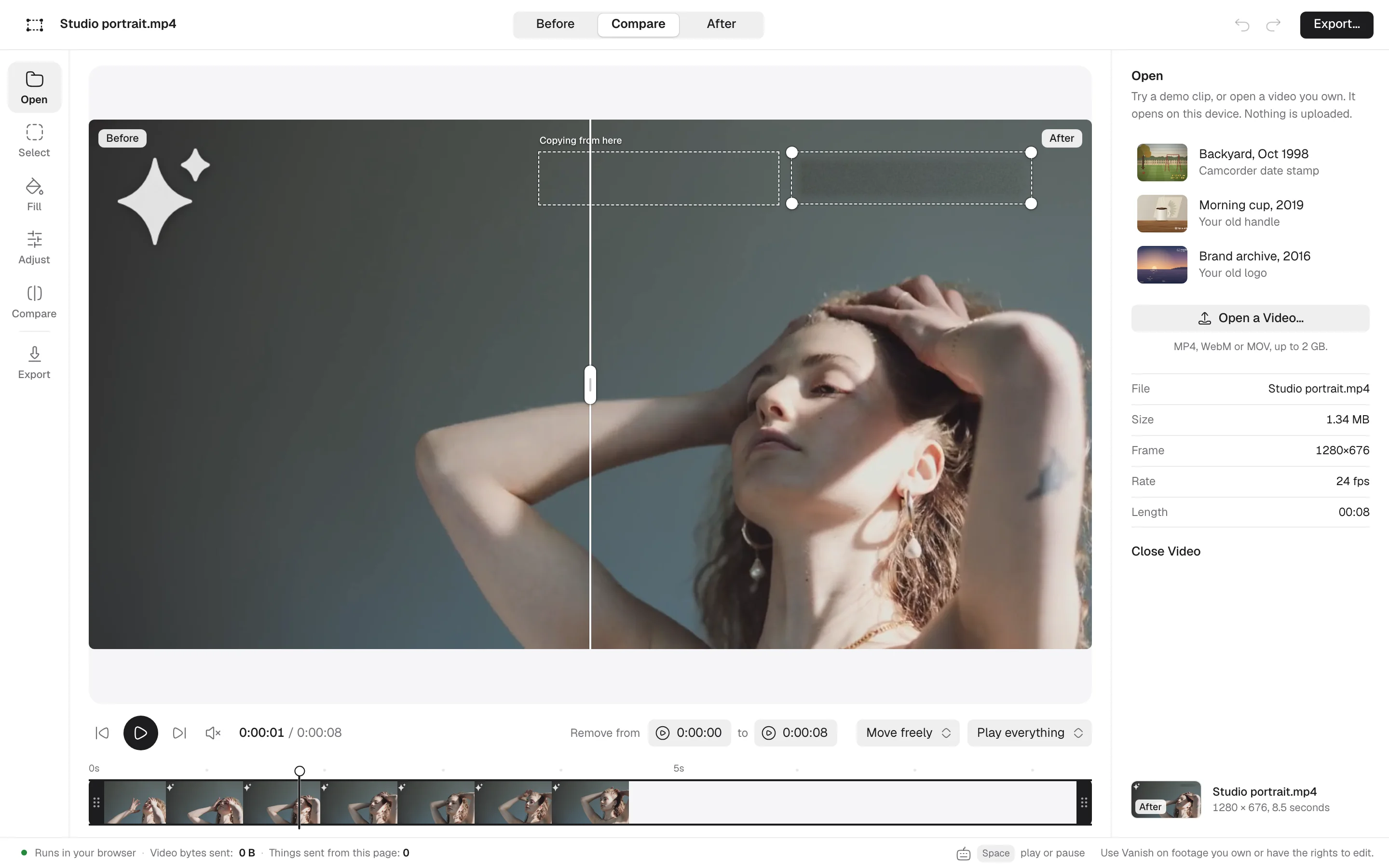Switch to the After view tab
Image resolution: width=1389 pixels, height=868 pixels.
click(x=721, y=24)
